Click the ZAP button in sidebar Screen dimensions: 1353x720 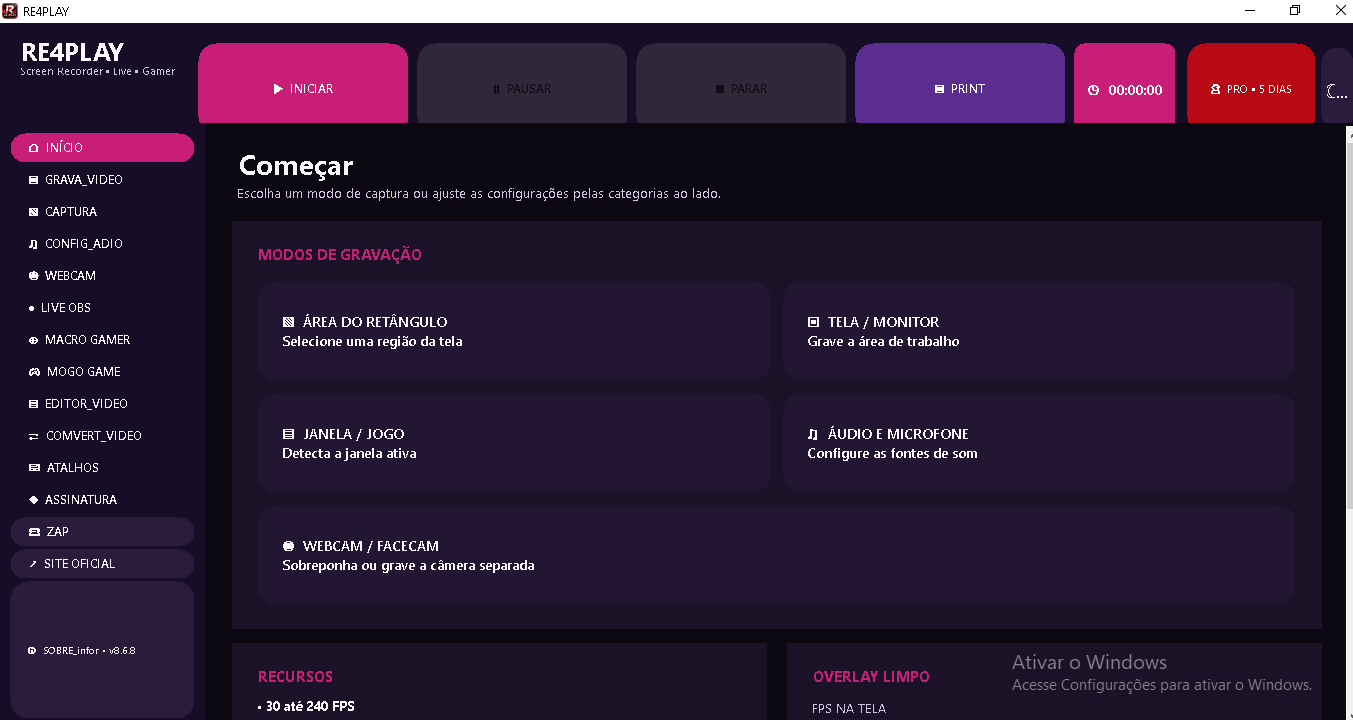[102, 532]
